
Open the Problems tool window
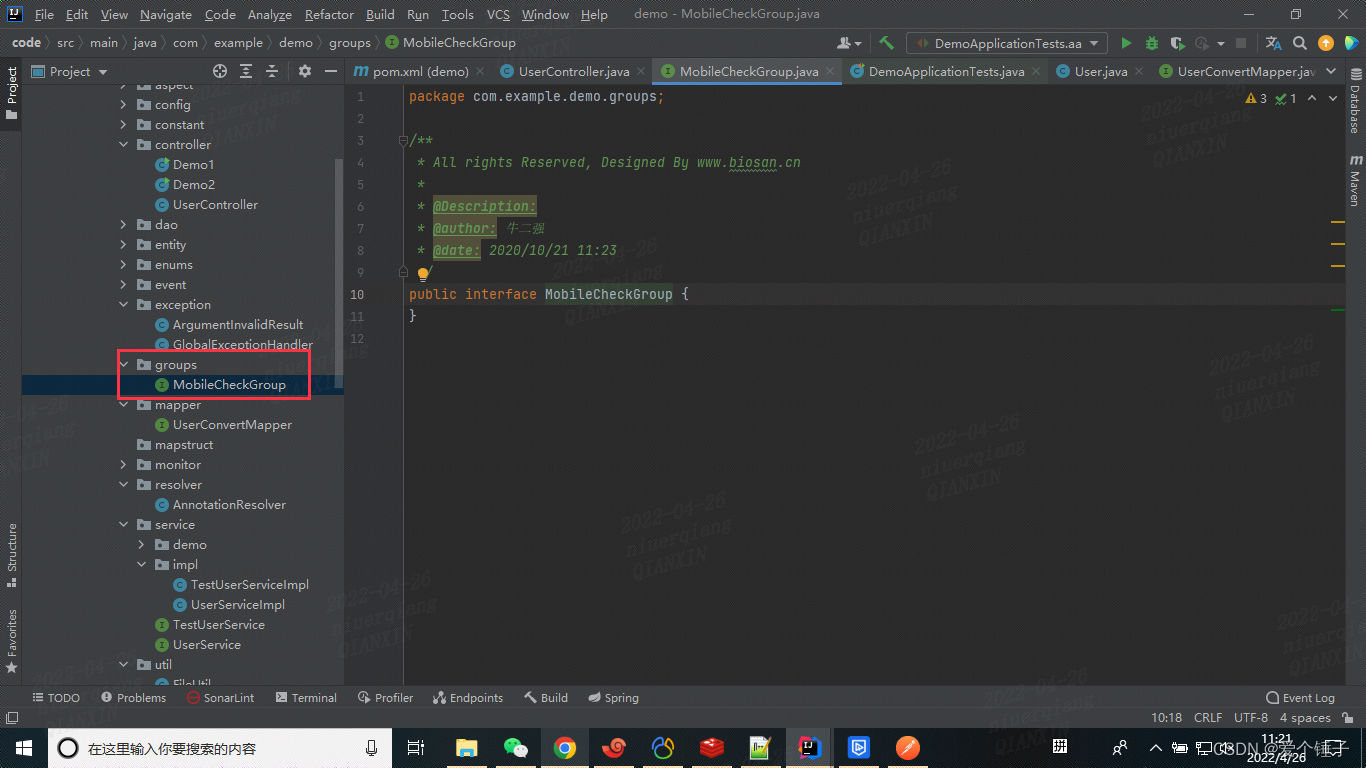coord(133,698)
